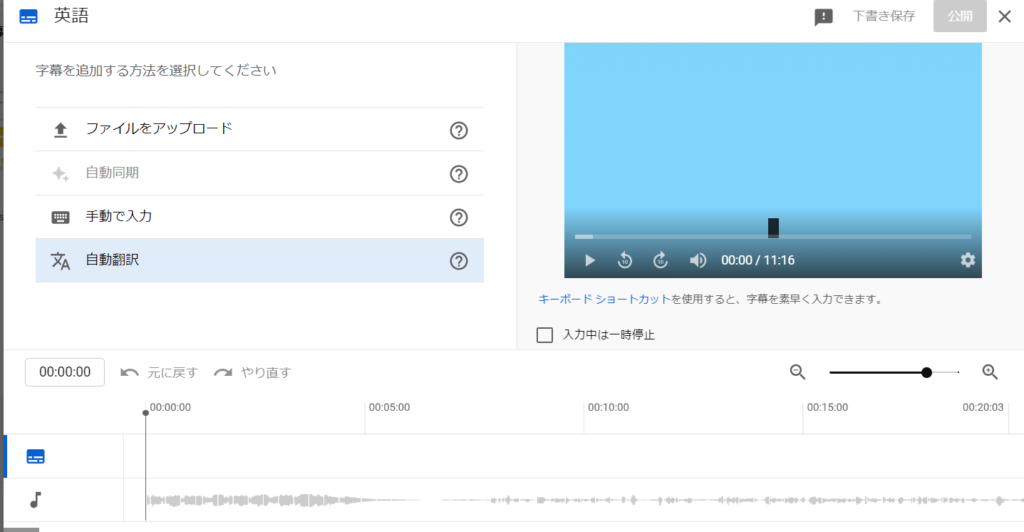
Task: Open キーボード ショートカット link
Action: (x=603, y=299)
